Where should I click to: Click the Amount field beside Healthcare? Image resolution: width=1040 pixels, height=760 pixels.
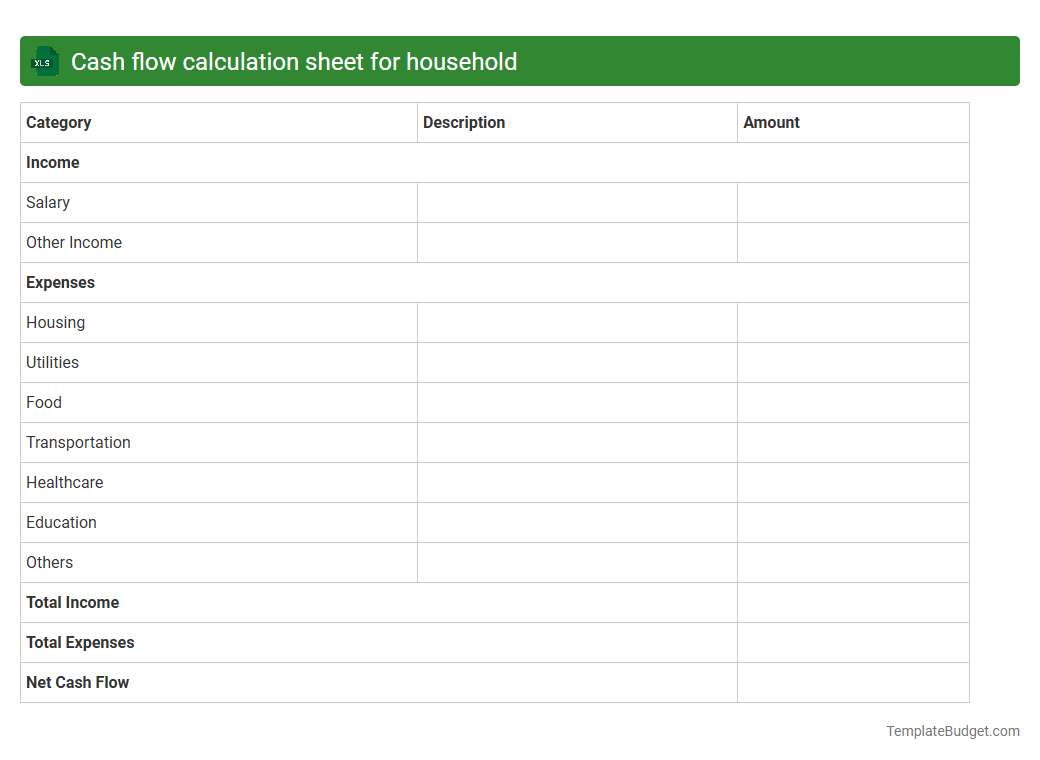pyautogui.click(x=852, y=482)
